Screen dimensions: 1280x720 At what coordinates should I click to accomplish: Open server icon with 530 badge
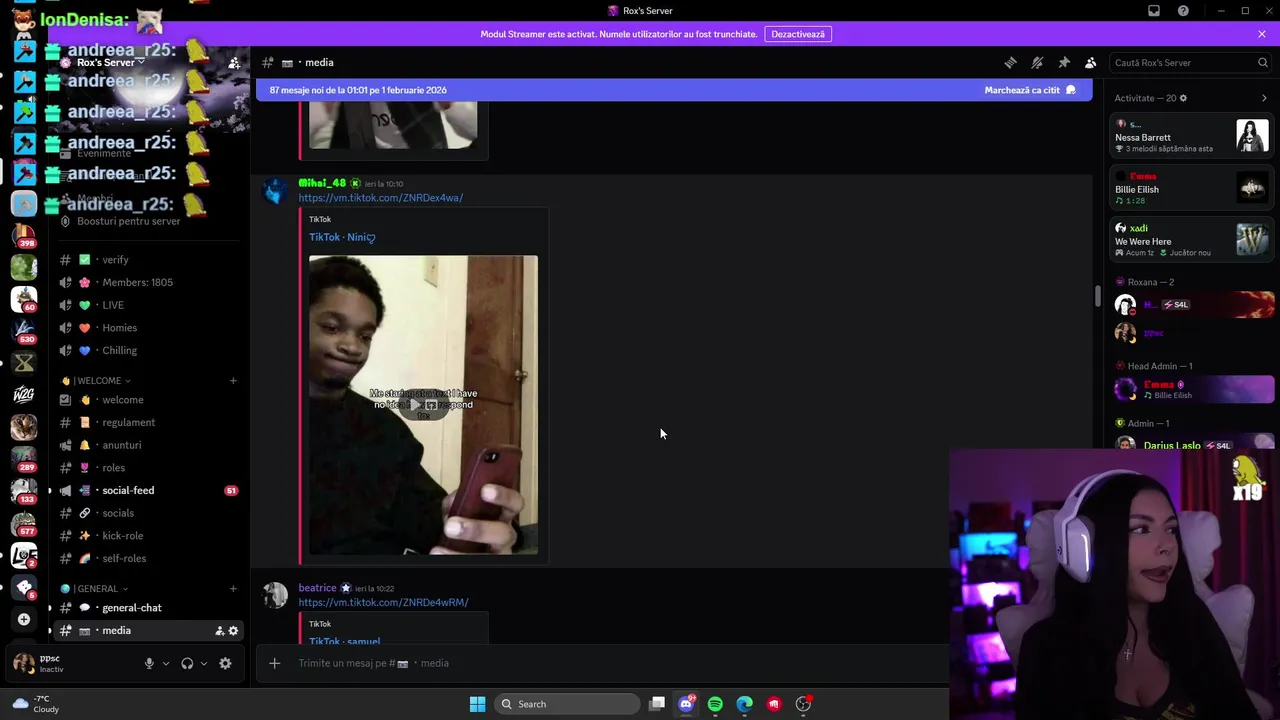(24, 331)
